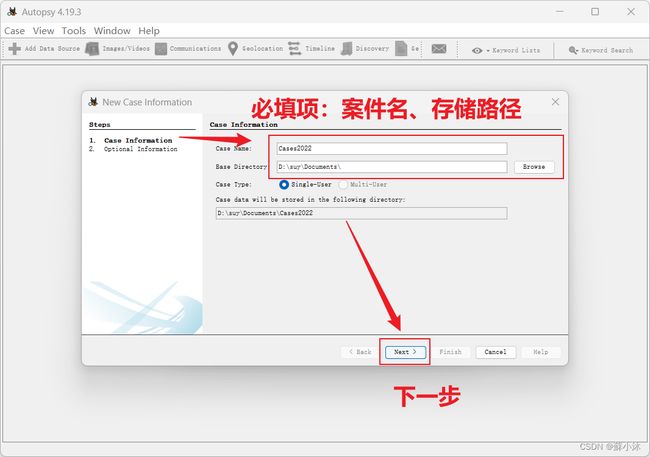The height and width of the screenshot is (457, 650).
Task: Open the Timeline toolbar icon
Action: pos(294,49)
